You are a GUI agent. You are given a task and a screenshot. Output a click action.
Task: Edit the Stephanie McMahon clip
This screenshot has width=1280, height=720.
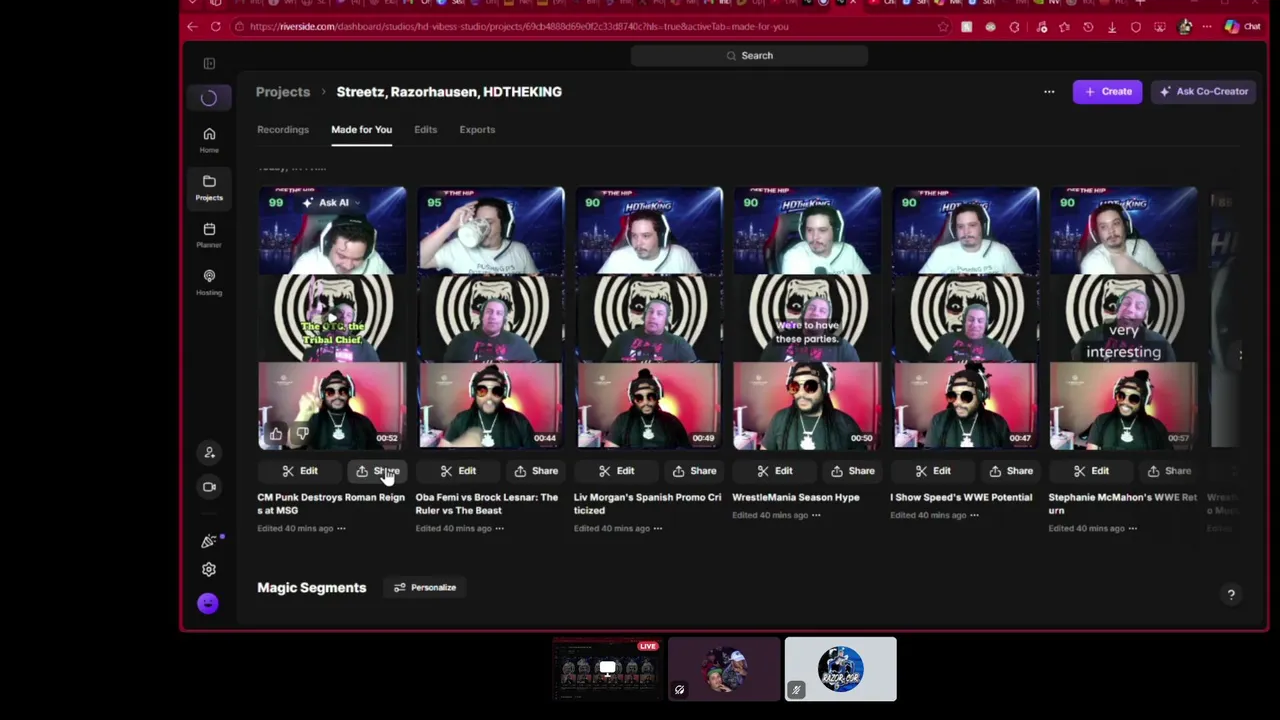(1090, 471)
